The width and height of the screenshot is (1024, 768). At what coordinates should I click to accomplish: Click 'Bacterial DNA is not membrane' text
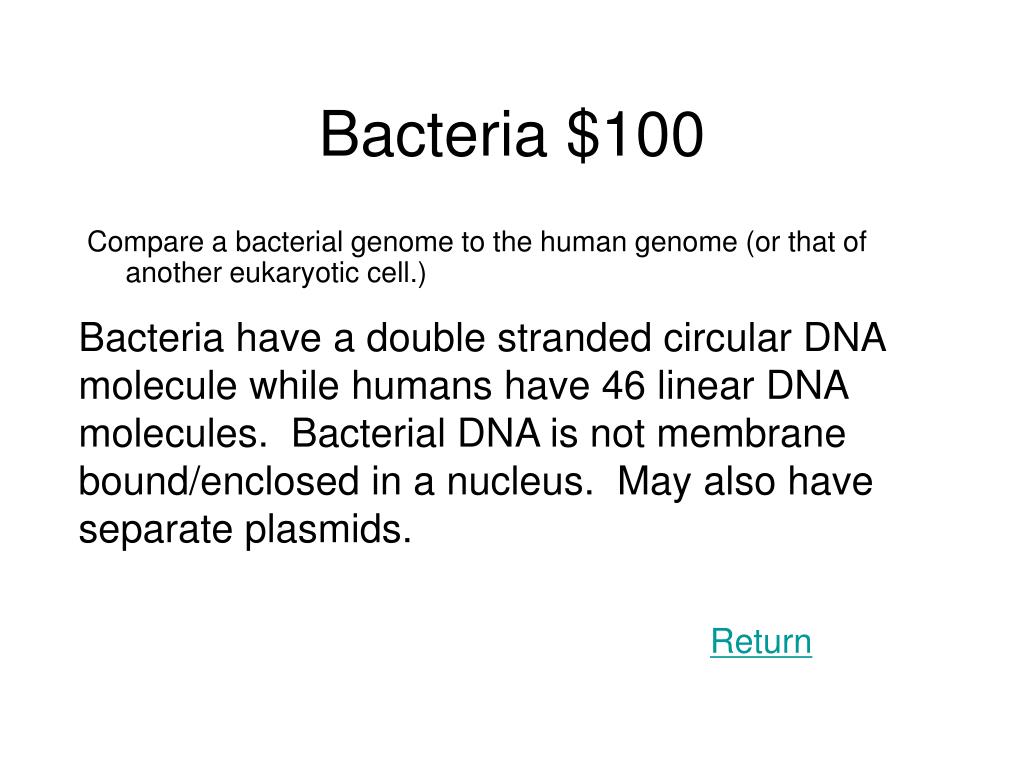[x=568, y=433]
